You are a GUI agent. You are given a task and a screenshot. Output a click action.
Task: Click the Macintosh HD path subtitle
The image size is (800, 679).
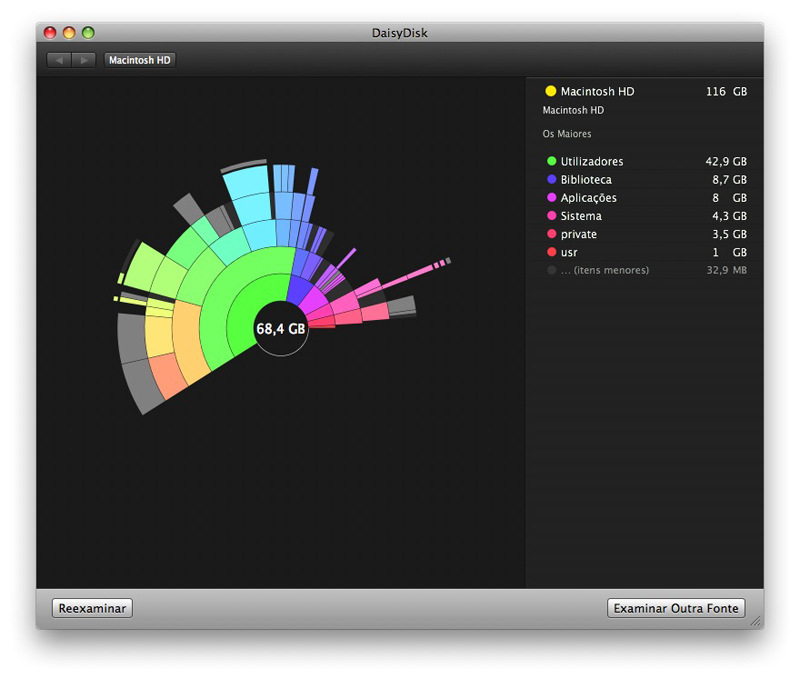573,110
